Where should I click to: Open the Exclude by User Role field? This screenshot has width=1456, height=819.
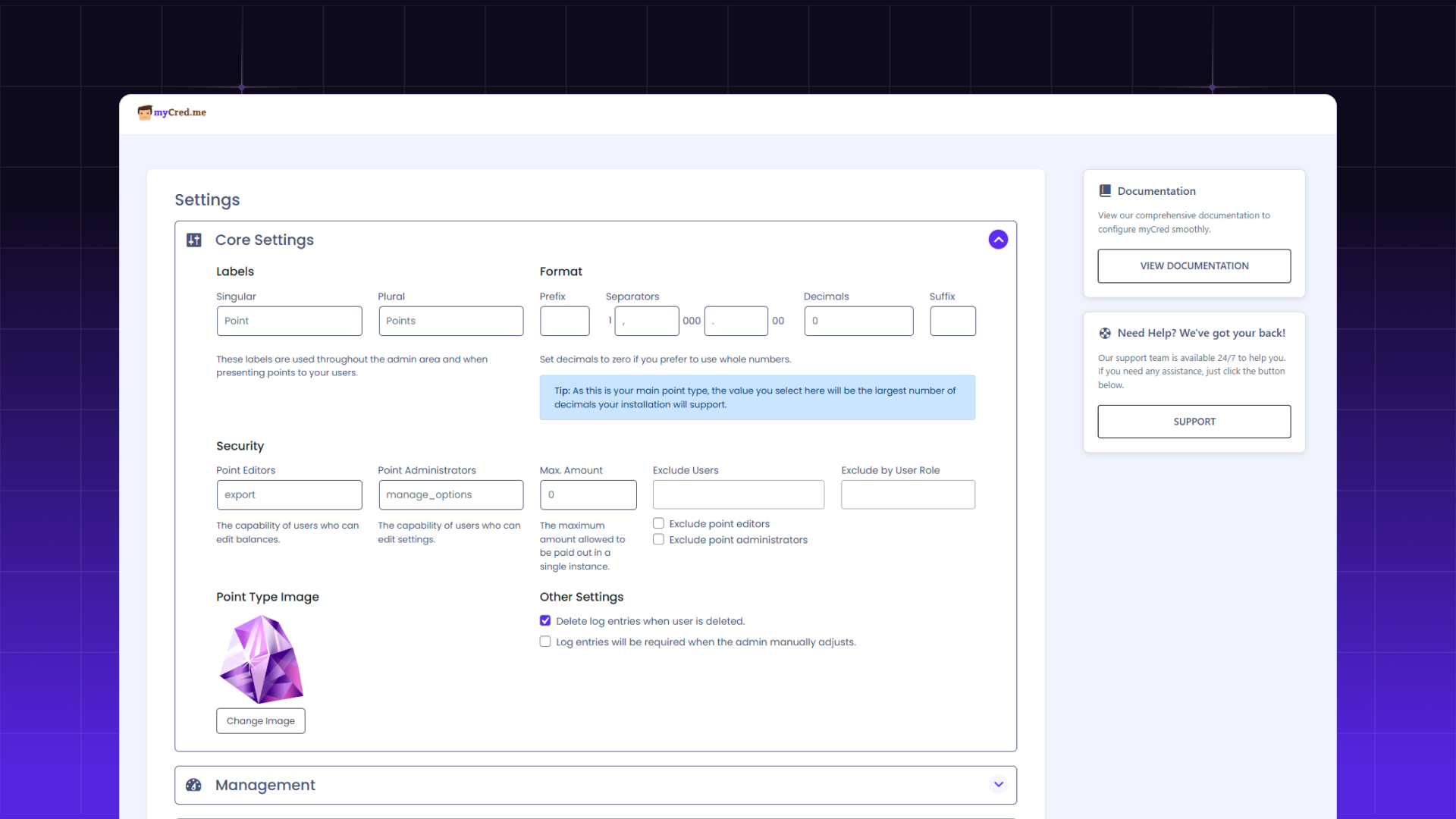click(x=908, y=494)
